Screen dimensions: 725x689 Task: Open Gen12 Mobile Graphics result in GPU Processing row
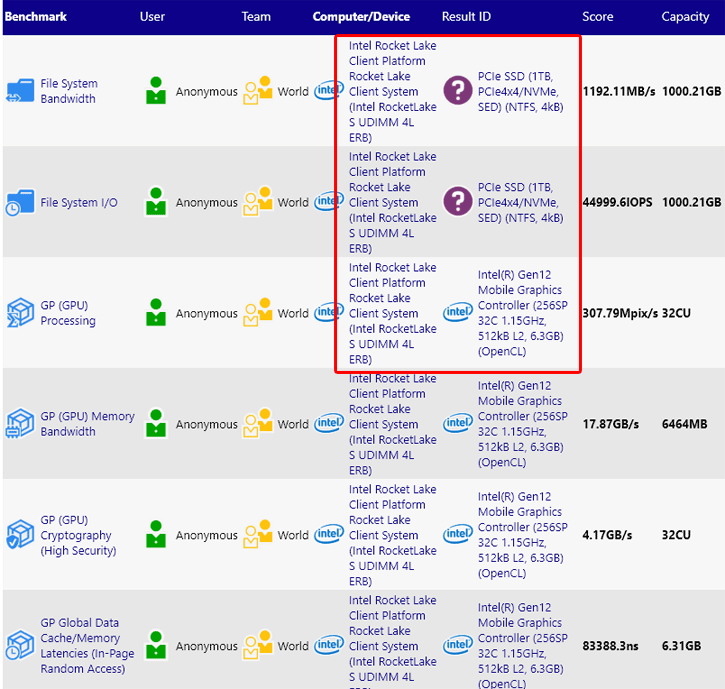[523, 313]
